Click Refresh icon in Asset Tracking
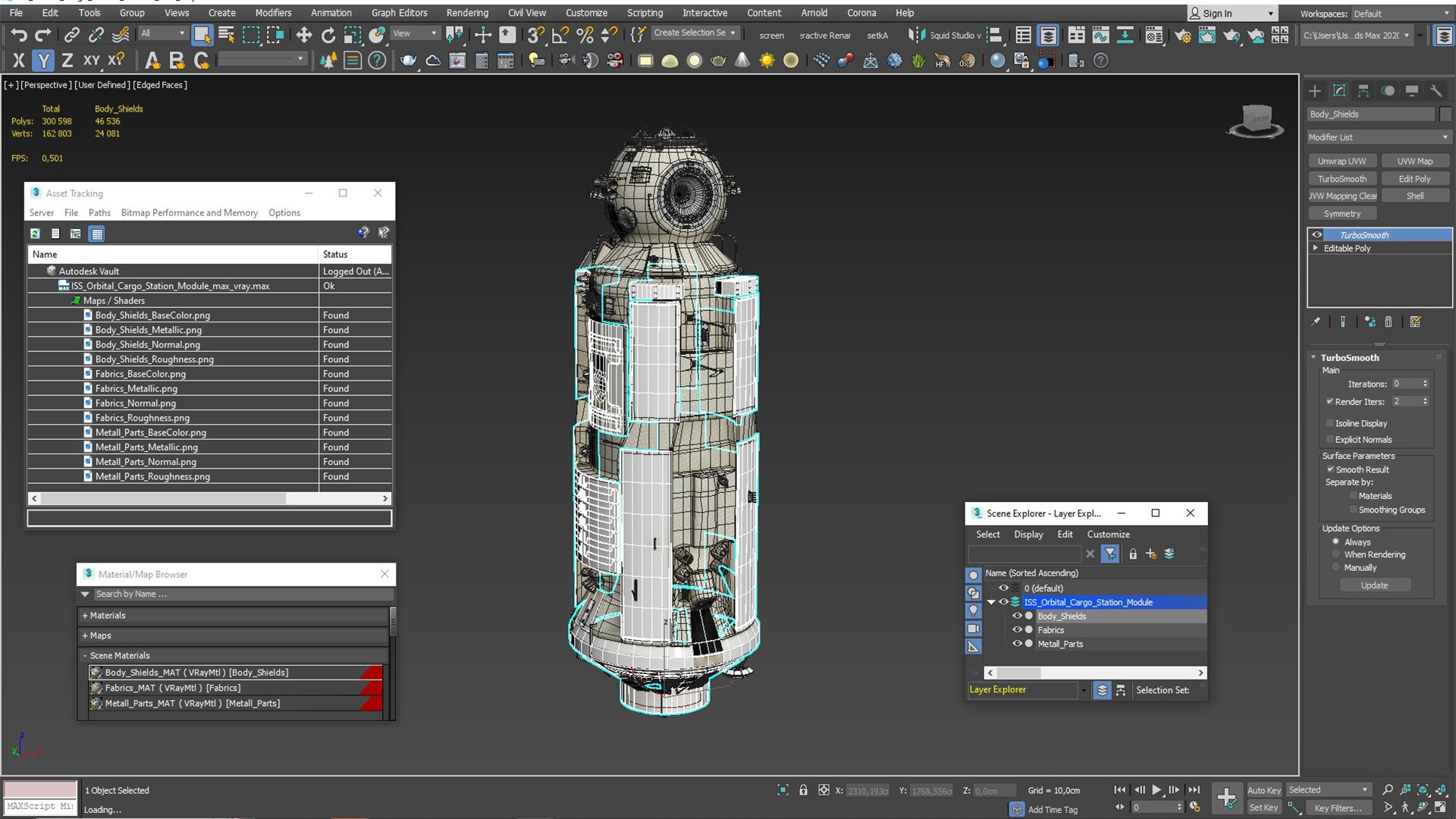Screen dimensions: 1456x819 [x=35, y=234]
